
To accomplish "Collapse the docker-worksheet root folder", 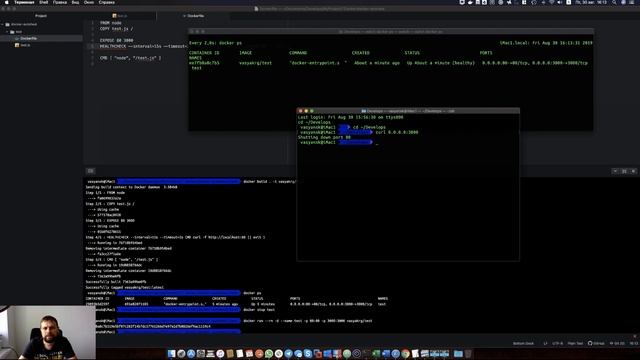I will (x=3, y=24).
